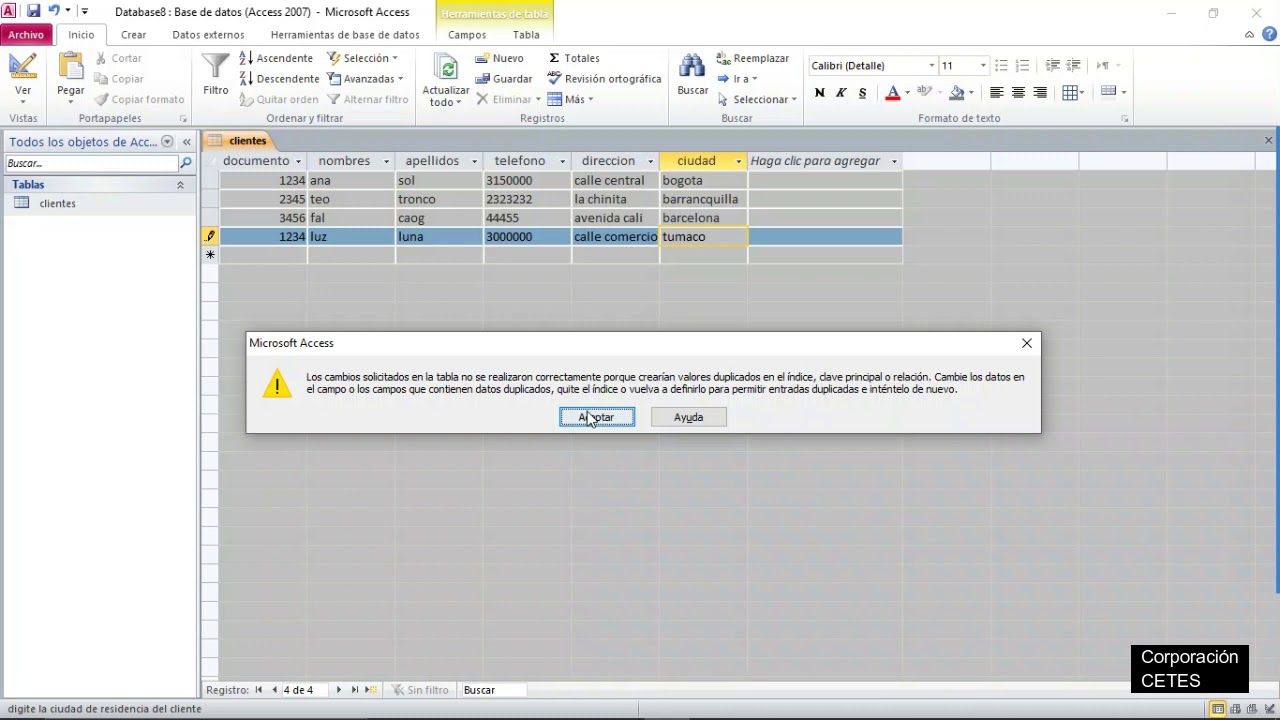Toggle bold N formatting
1280x720 pixels.
click(820, 93)
